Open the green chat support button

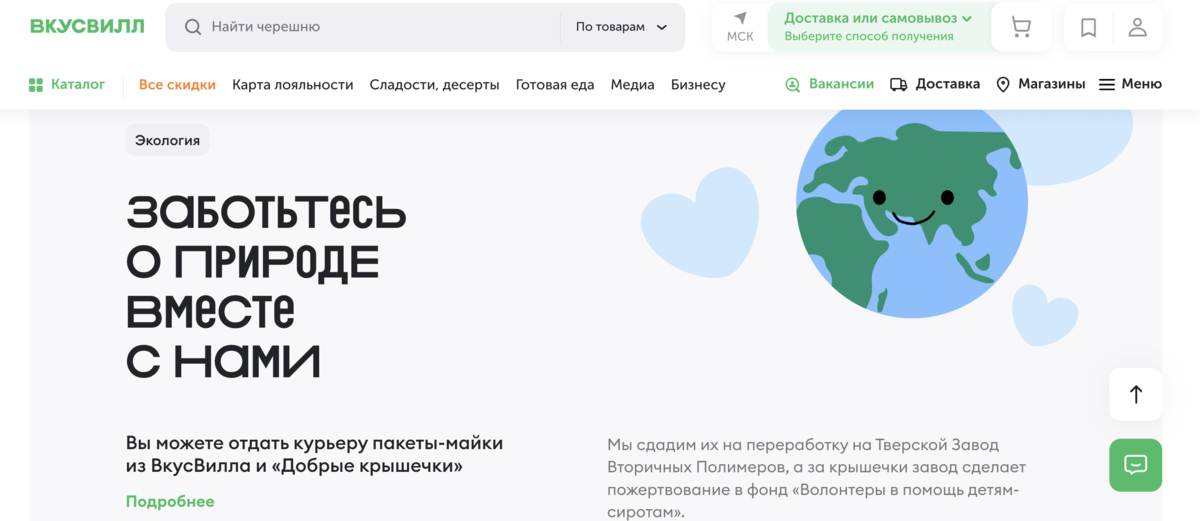pyautogui.click(x=1136, y=465)
